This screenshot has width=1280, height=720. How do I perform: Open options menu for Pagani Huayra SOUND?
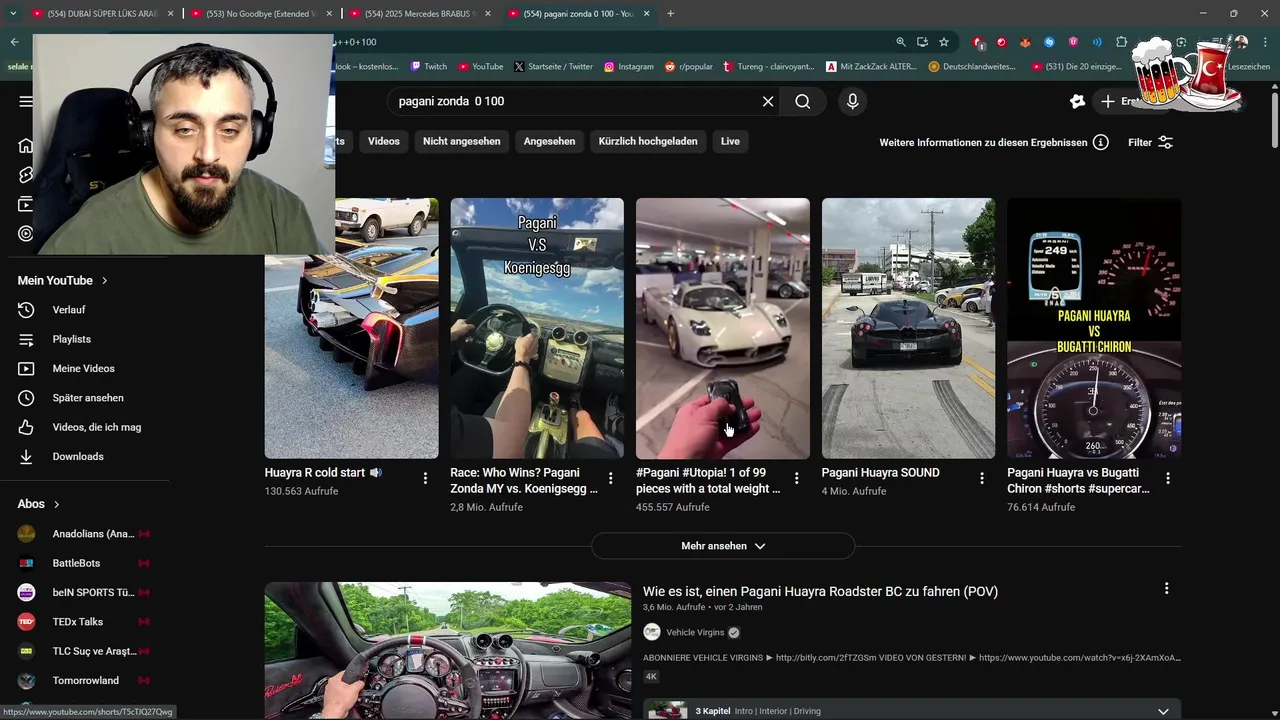(x=982, y=478)
